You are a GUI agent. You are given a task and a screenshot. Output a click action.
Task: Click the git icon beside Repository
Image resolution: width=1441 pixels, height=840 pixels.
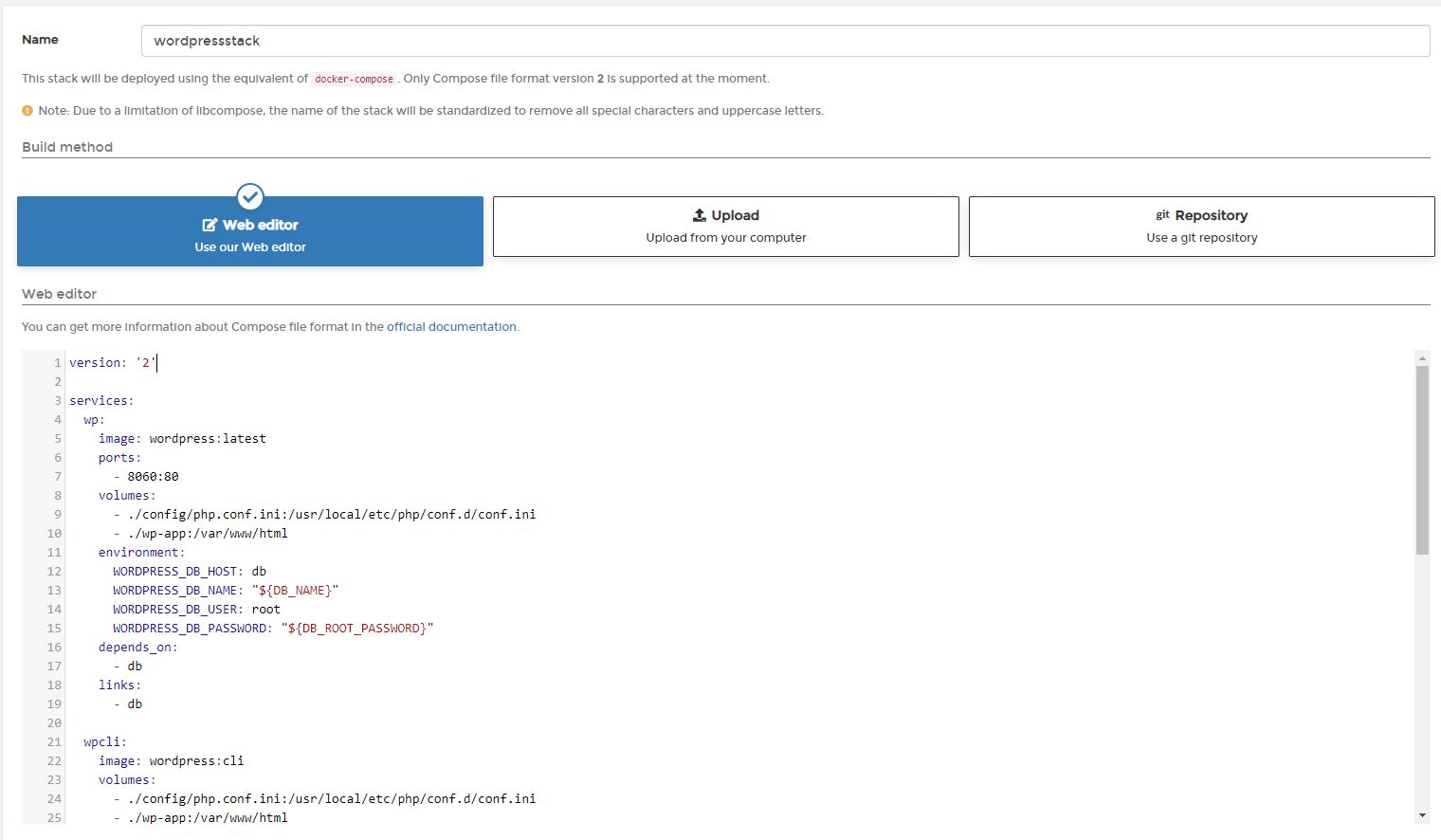[x=1162, y=215]
